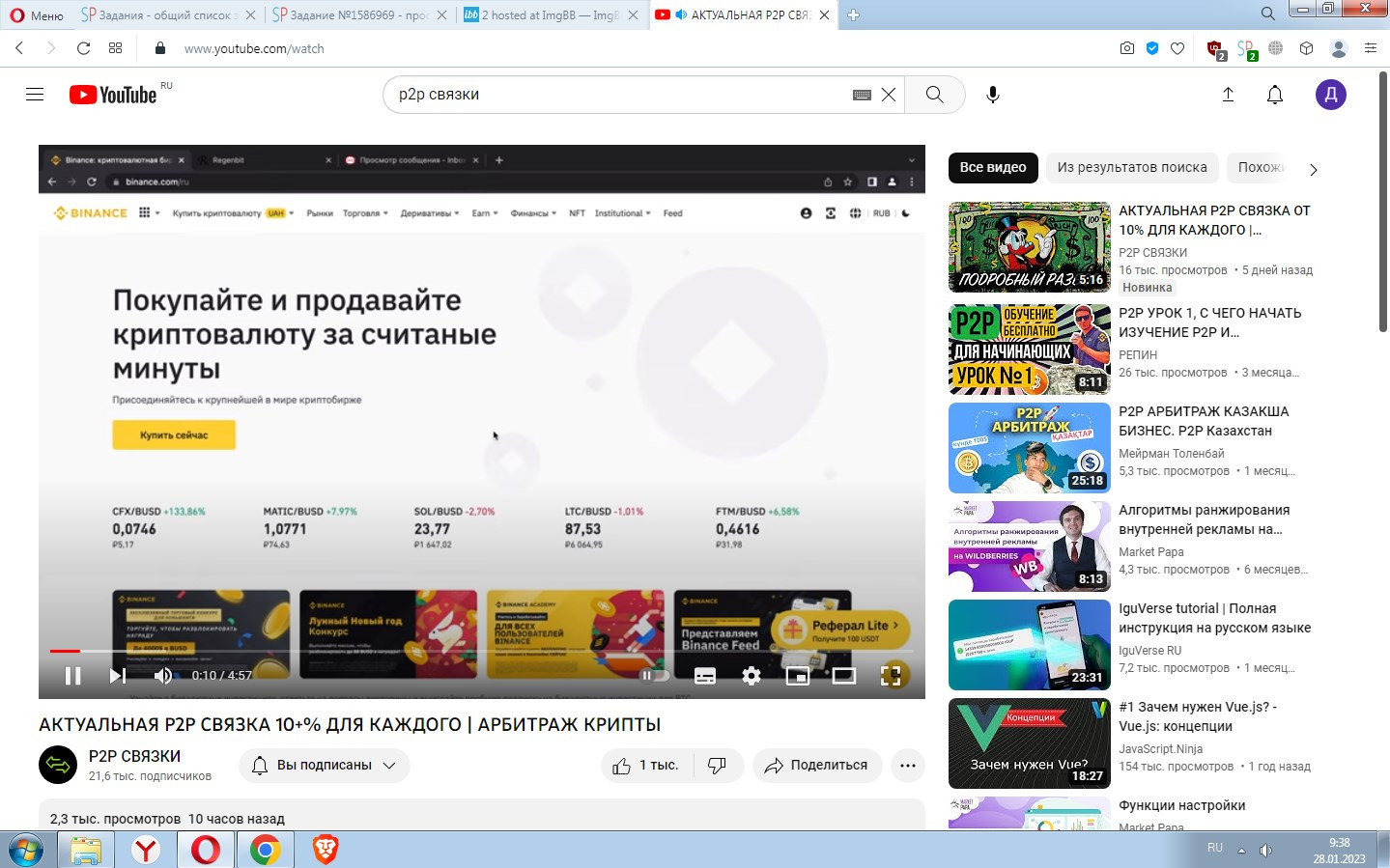Mute the video volume

[163, 676]
